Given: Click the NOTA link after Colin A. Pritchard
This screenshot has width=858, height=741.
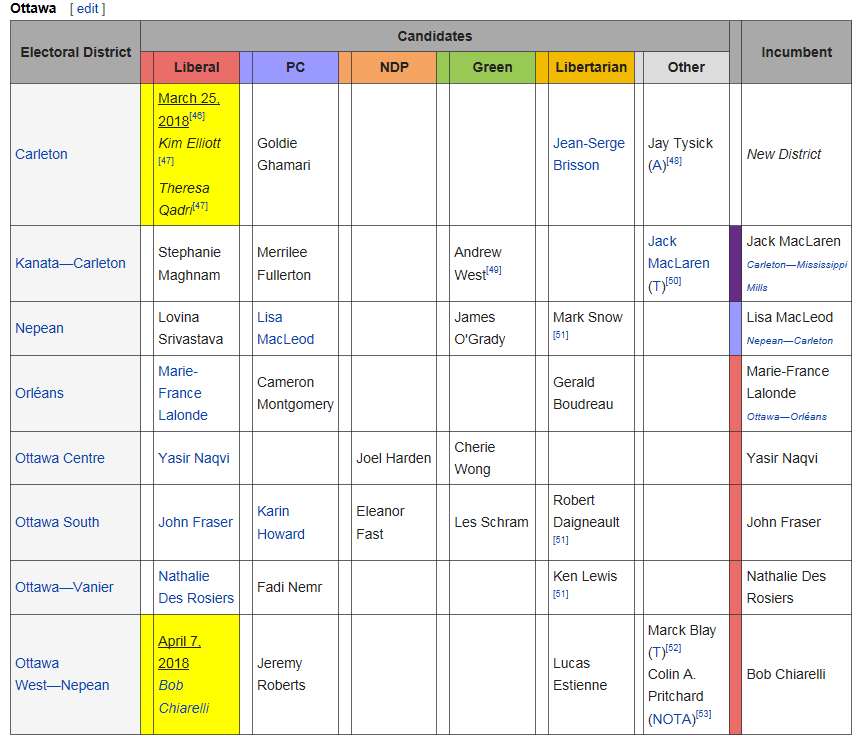Looking at the screenshot, I should coord(671,719).
